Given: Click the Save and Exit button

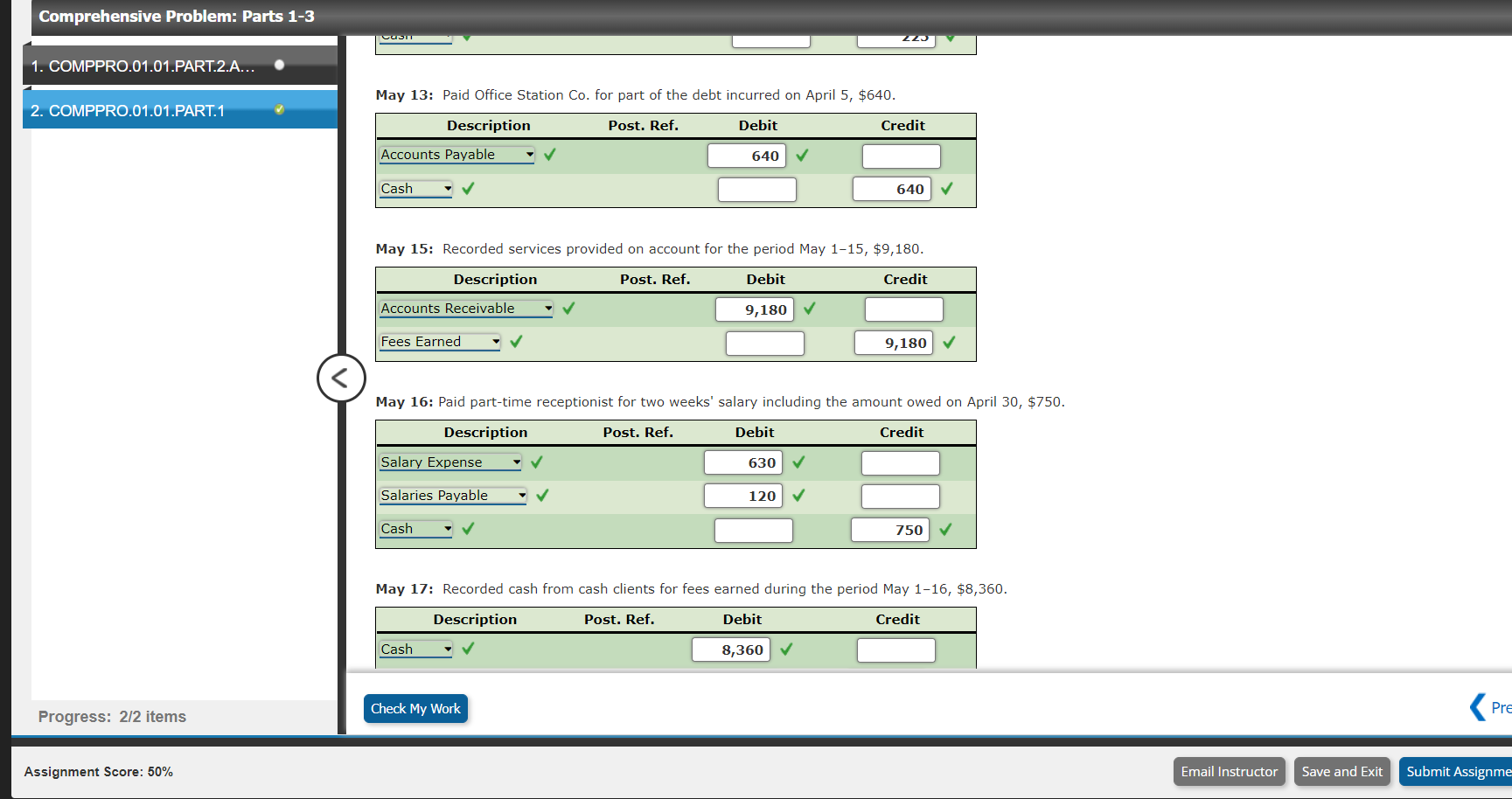Looking at the screenshot, I should point(1341,771).
